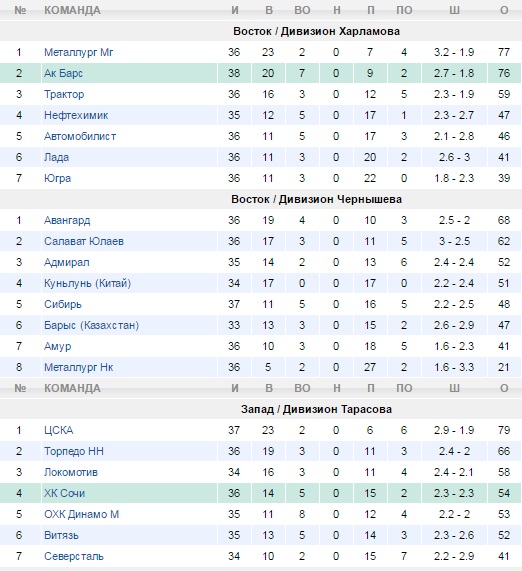
Task: Open the Трактор team page
Action: [64, 94]
